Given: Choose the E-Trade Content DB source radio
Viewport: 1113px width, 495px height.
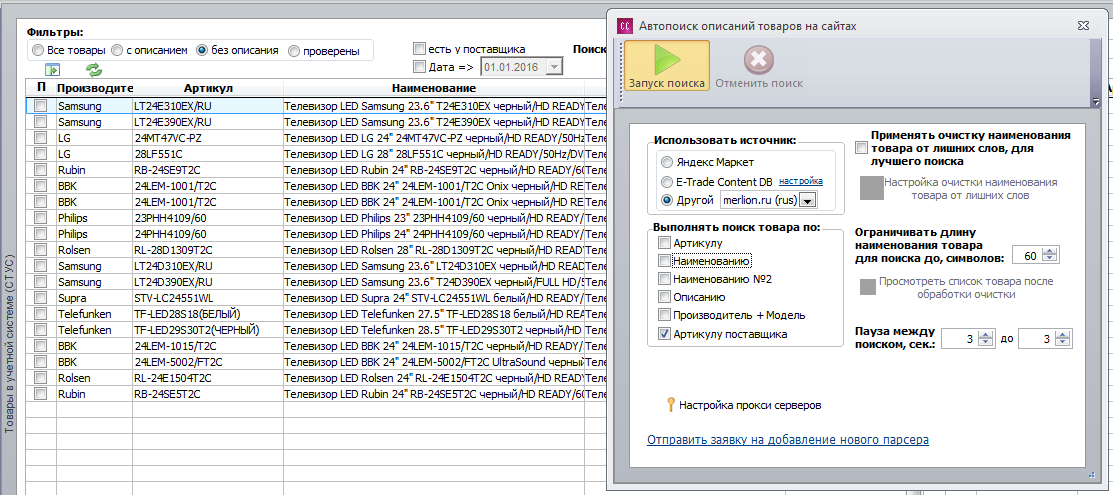Looking at the screenshot, I should point(666,181).
